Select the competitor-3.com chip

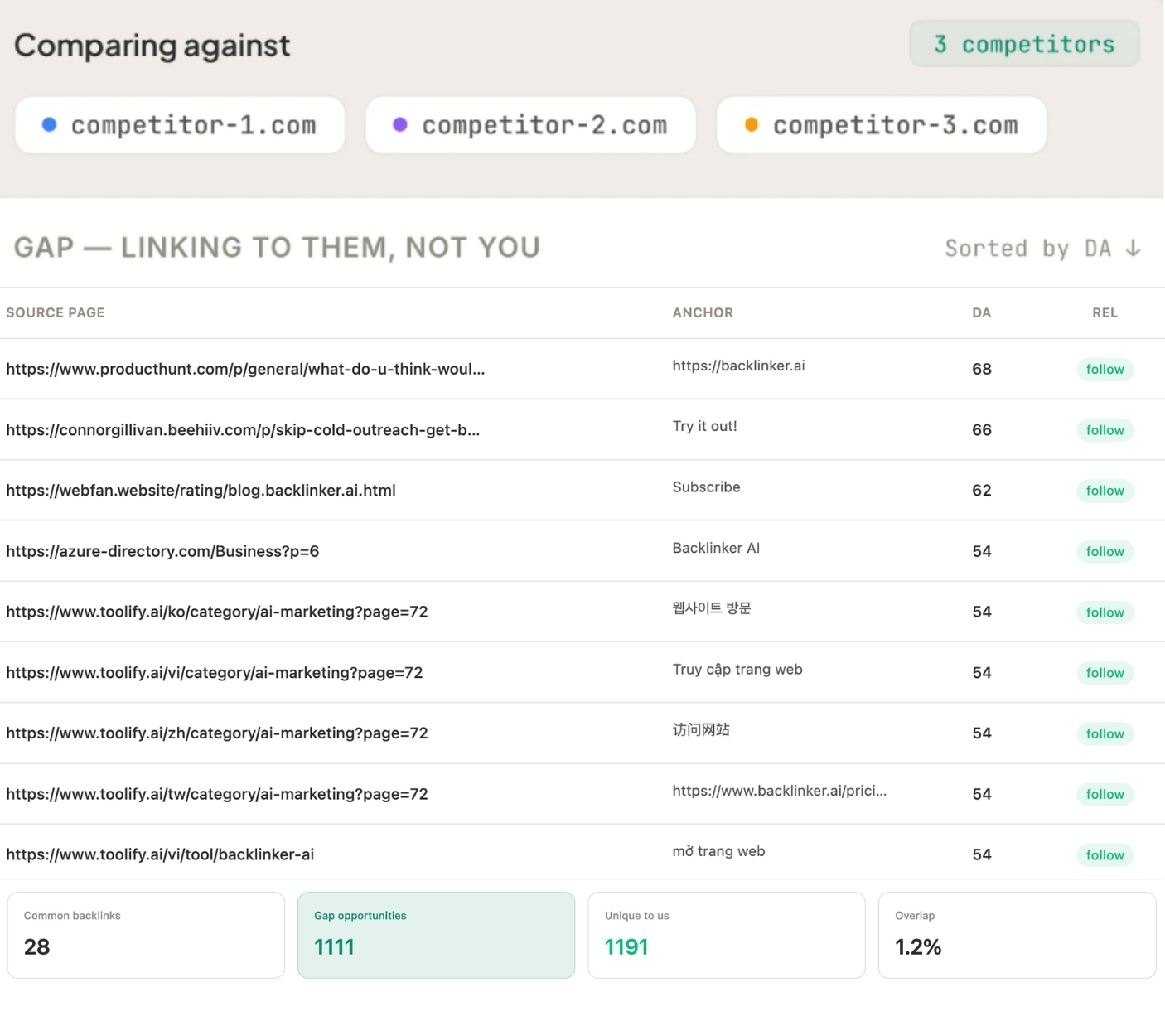coord(881,125)
